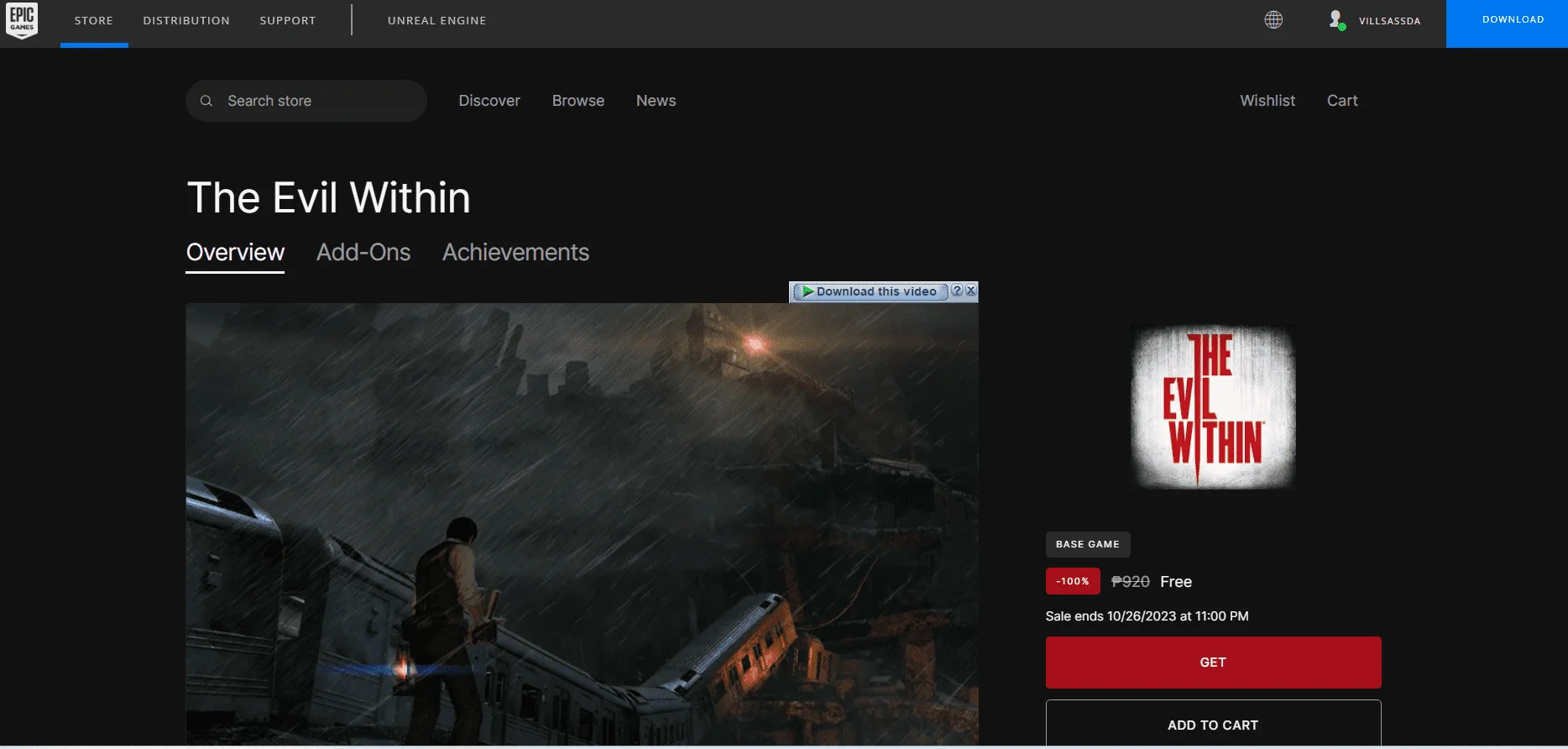Click the -100% discount badge
The height and width of the screenshot is (749, 1568).
pyautogui.click(x=1073, y=581)
